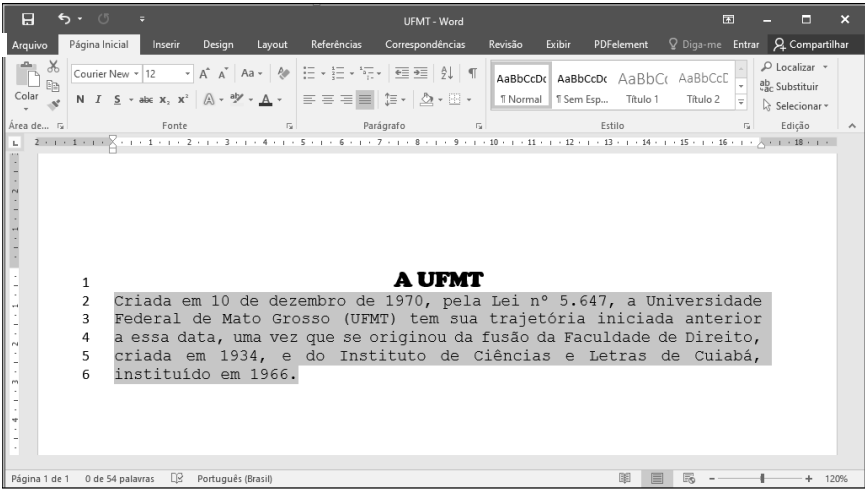
Task: Apply the Sem Esp... style
Action: tap(582, 86)
